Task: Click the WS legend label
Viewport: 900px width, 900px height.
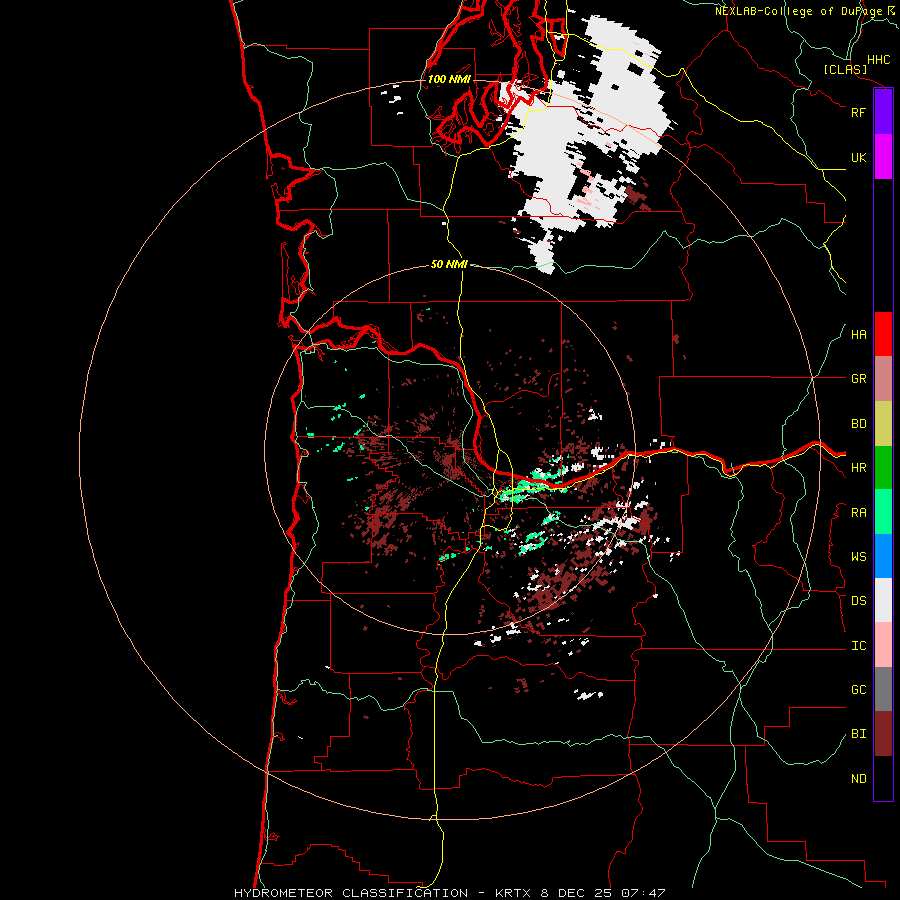Action: tap(858, 557)
